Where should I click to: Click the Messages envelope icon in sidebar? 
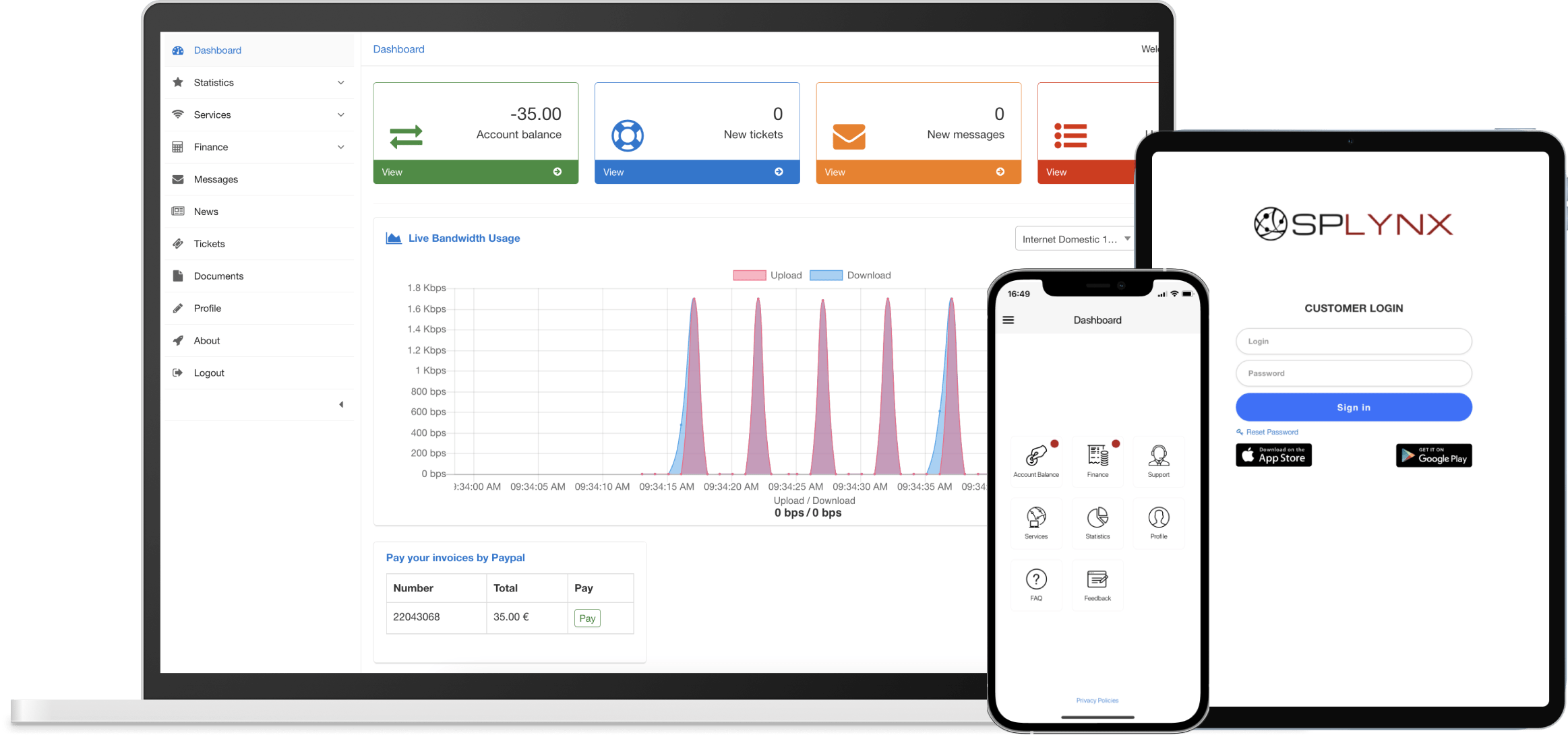(178, 179)
